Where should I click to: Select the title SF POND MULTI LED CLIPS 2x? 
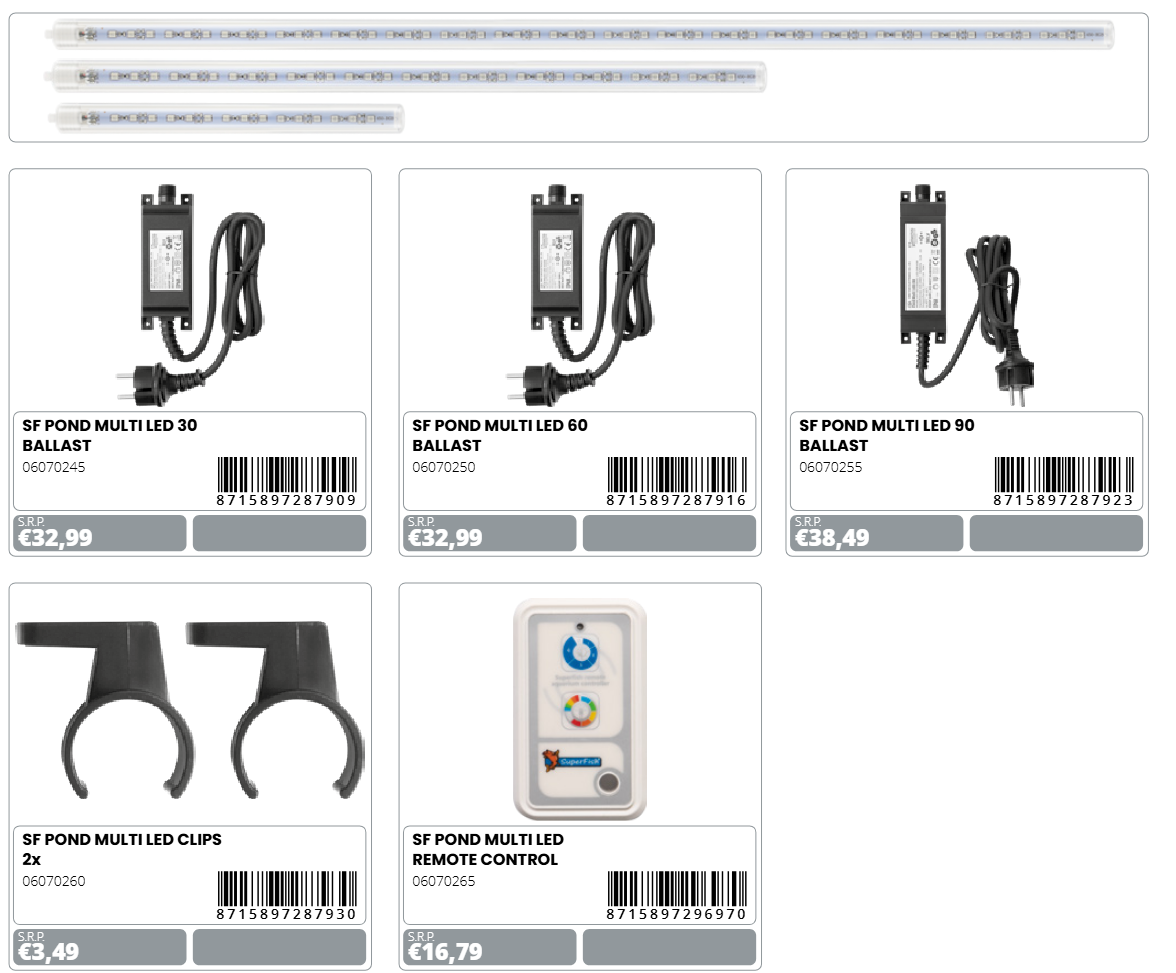122,849
